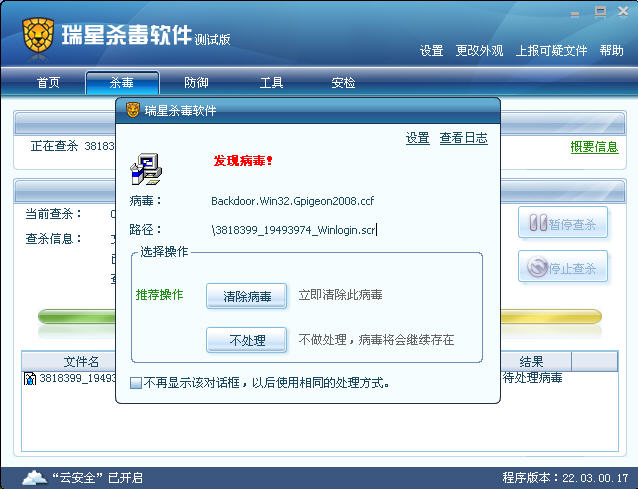638x489 pixels.
Task: Open 设置 in the main window header
Action: click(431, 51)
